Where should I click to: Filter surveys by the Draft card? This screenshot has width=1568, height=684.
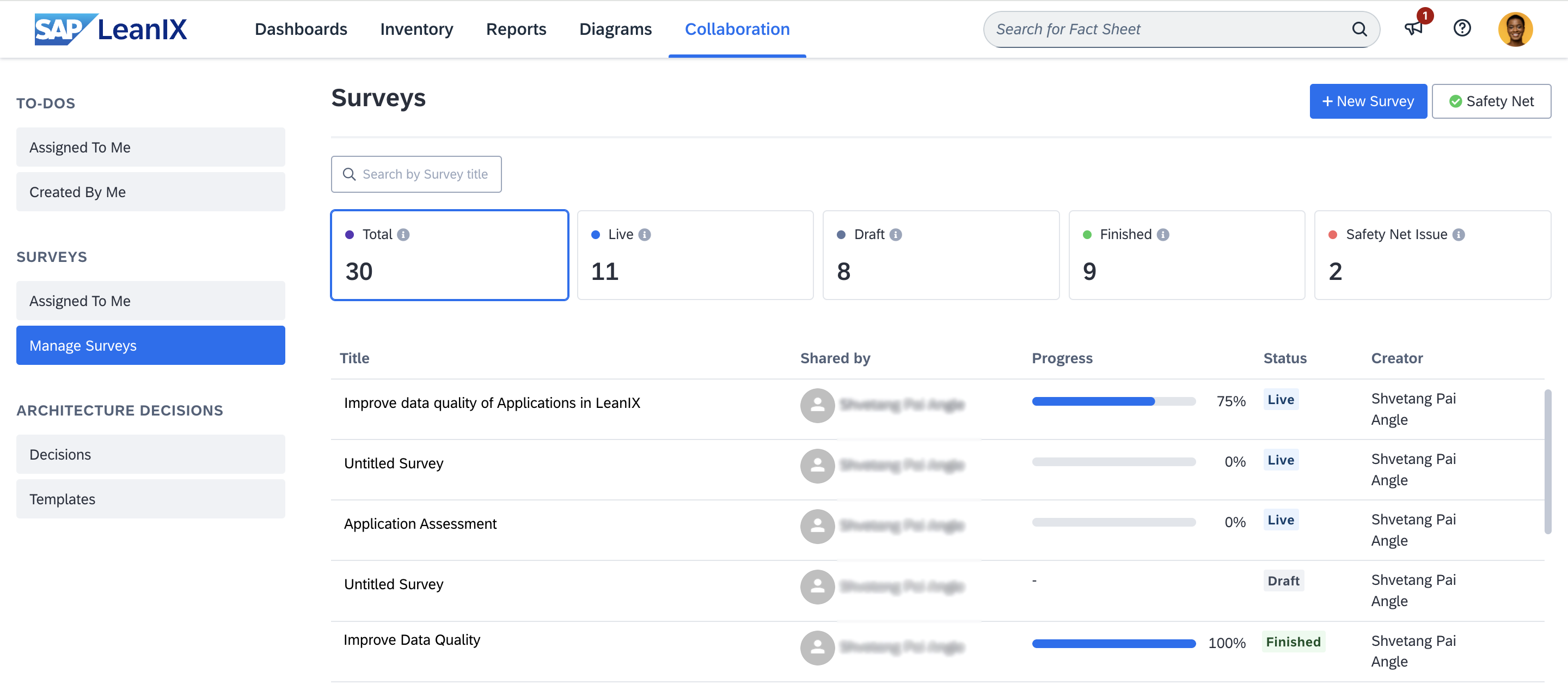click(940, 255)
